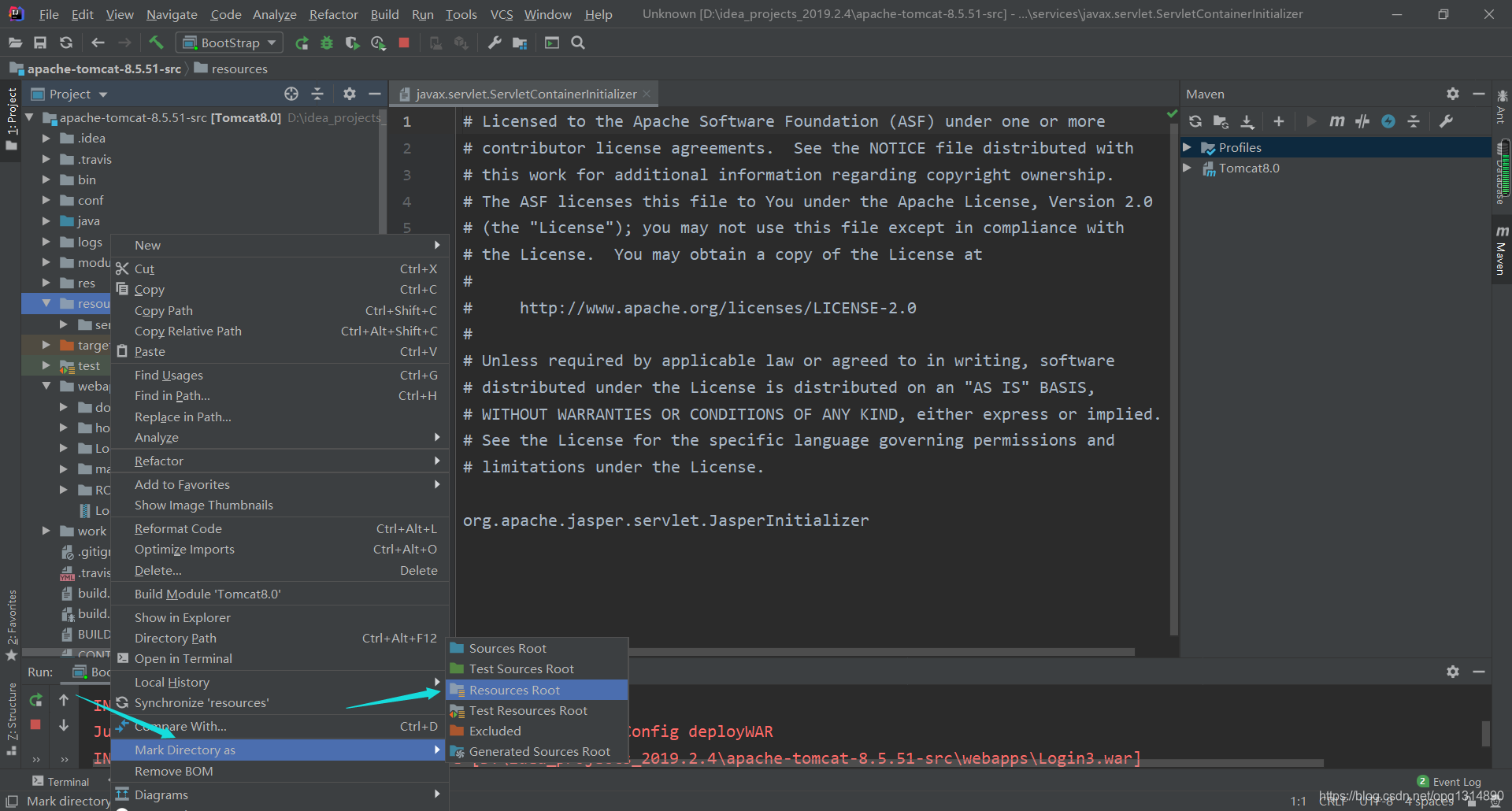Open the BootStrap run configuration dropdown

(230, 43)
